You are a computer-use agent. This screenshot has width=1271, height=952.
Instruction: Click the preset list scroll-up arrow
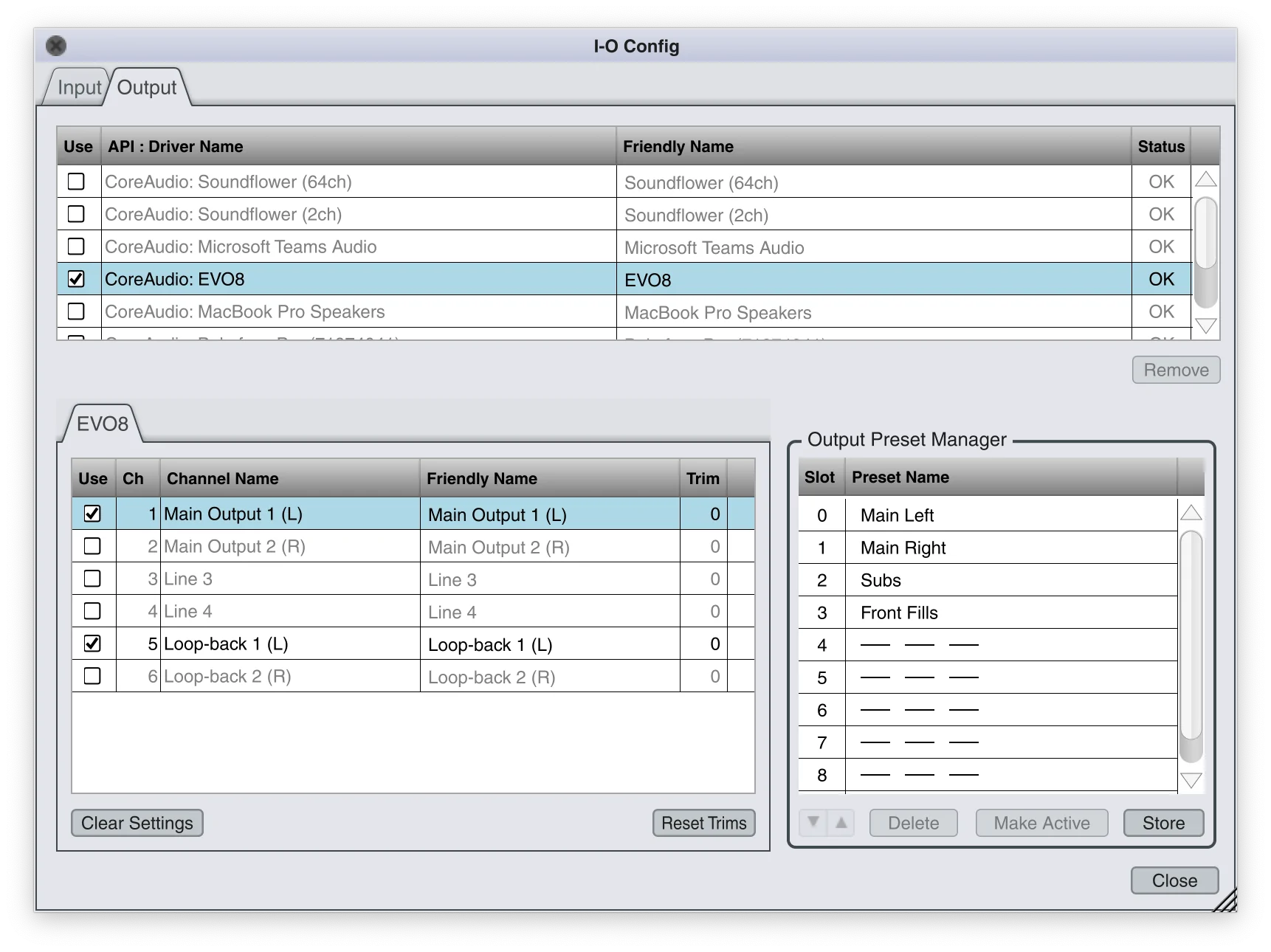point(1191,513)
